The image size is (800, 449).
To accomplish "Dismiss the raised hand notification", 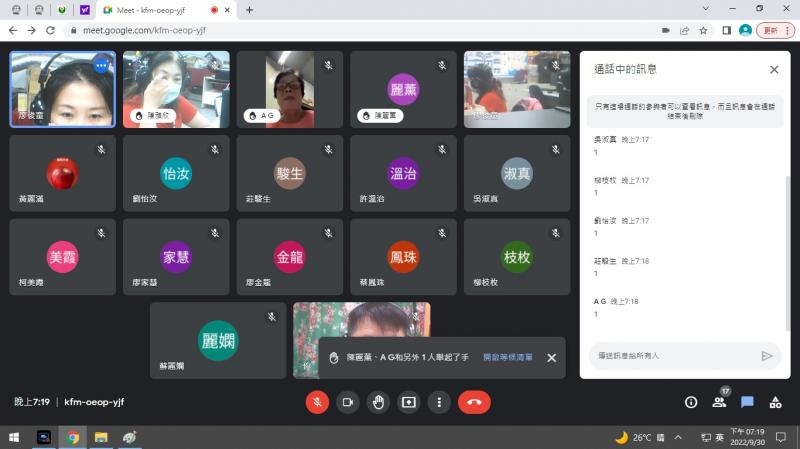I will 551,357.
